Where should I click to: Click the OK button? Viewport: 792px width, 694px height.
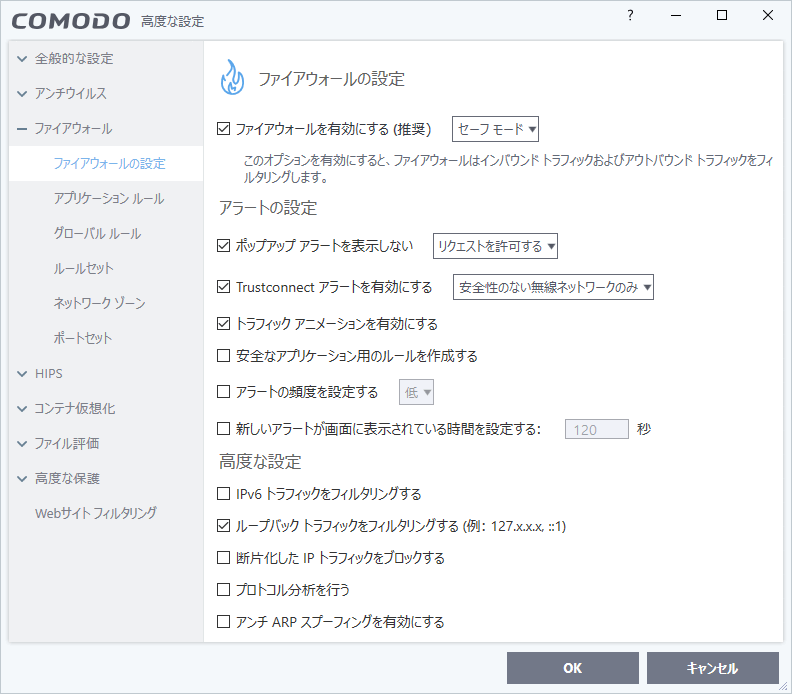click(x=572, y=668)
